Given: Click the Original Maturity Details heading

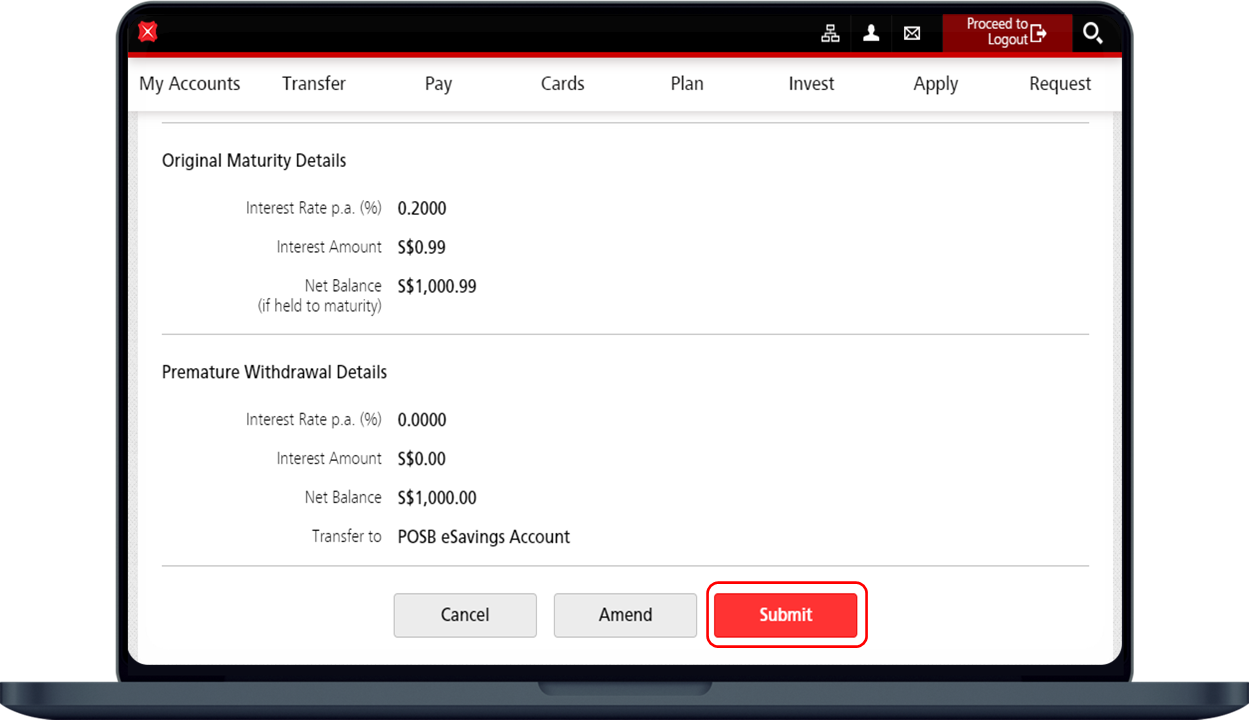Looking at the screenshot, I should pos(254,161).
